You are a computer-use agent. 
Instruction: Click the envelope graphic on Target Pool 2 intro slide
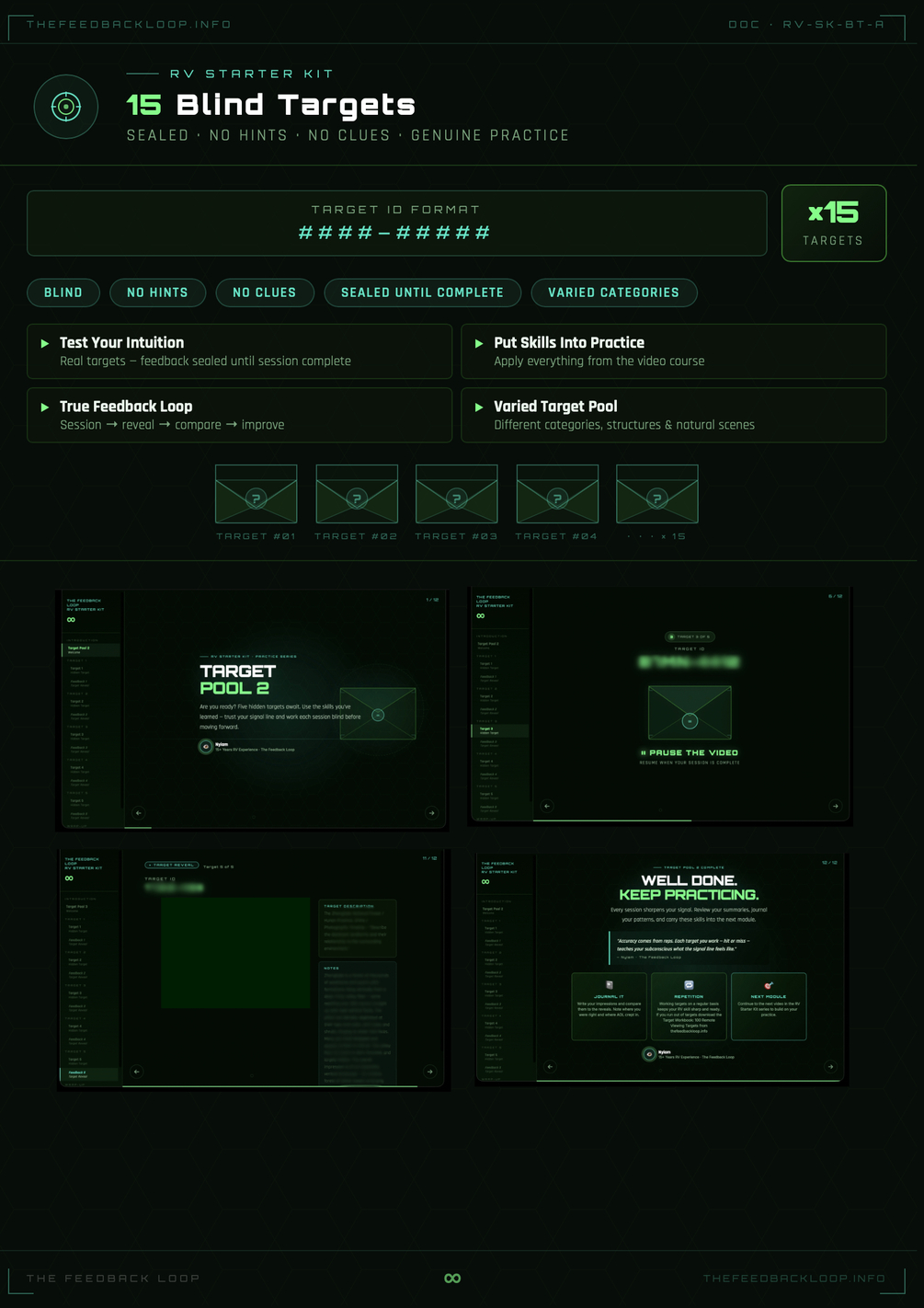point(378,714)
